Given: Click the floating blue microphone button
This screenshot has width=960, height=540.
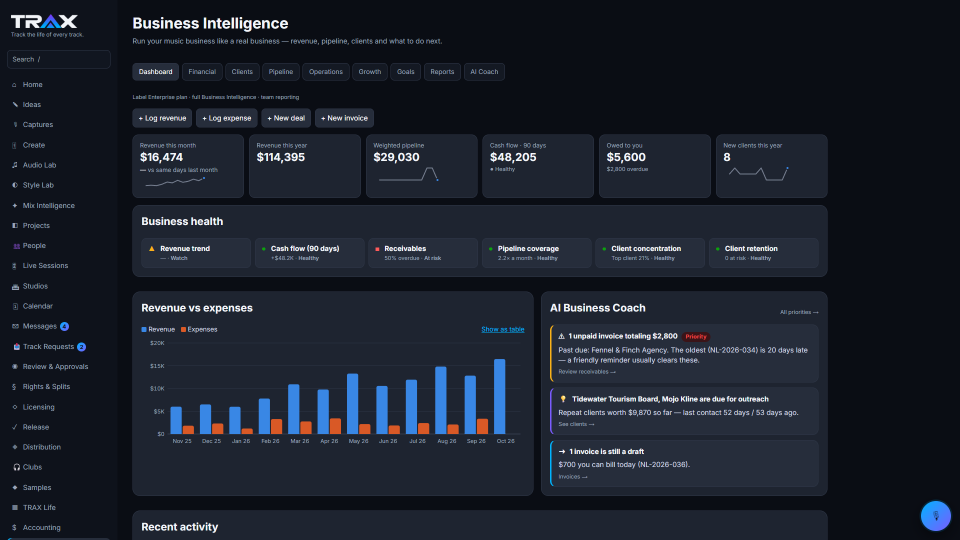Looking at the screenshot, I should [x=936, y=516].
